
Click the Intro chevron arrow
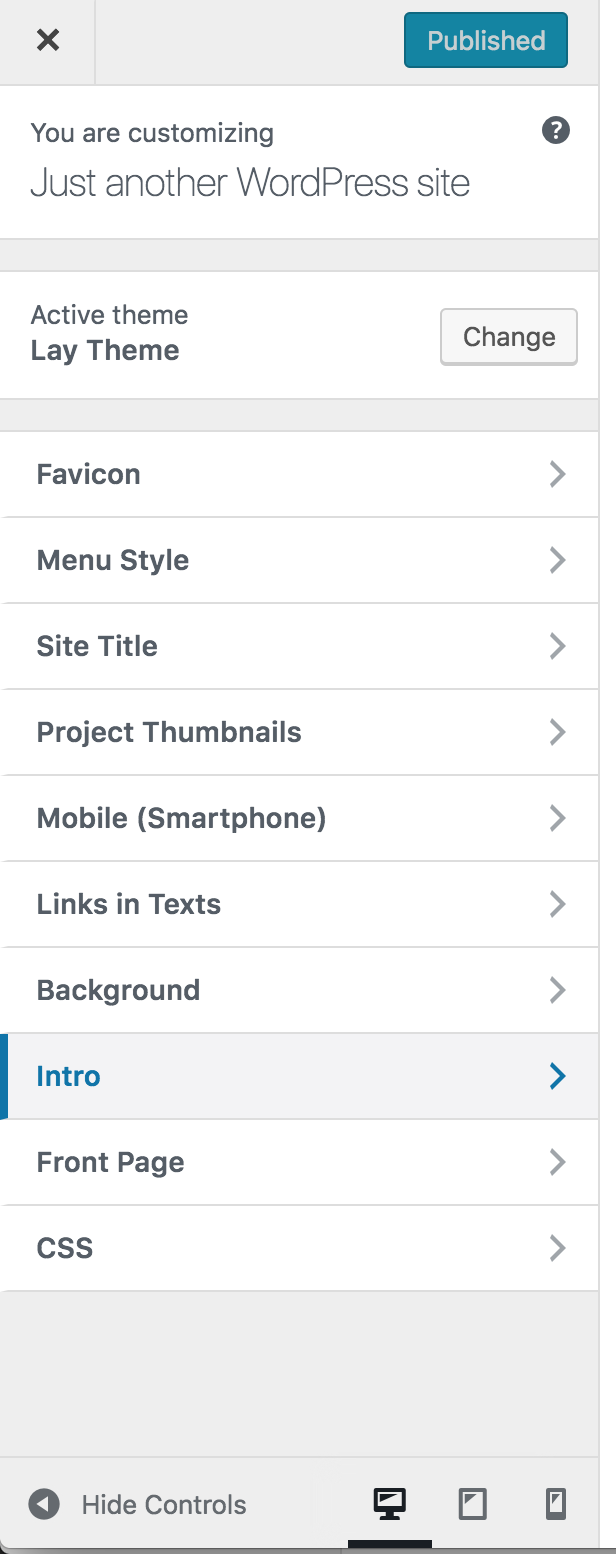tap(557, 1076)
